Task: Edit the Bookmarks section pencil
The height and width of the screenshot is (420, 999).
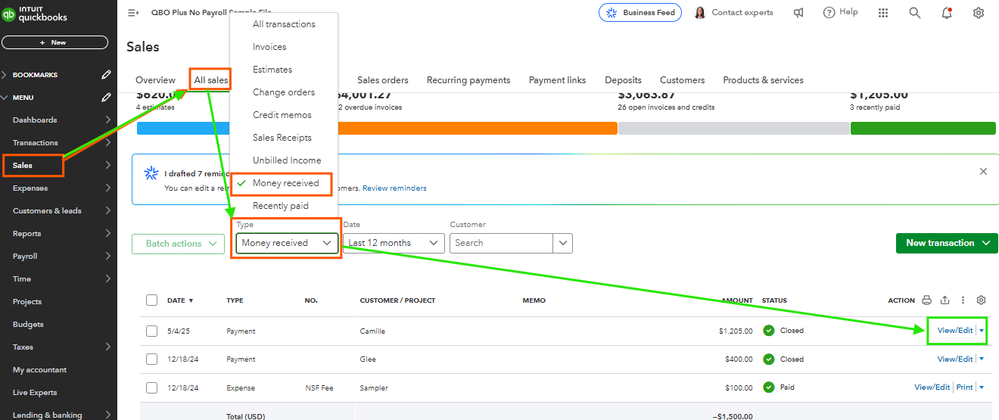Action: pos(106,75)
